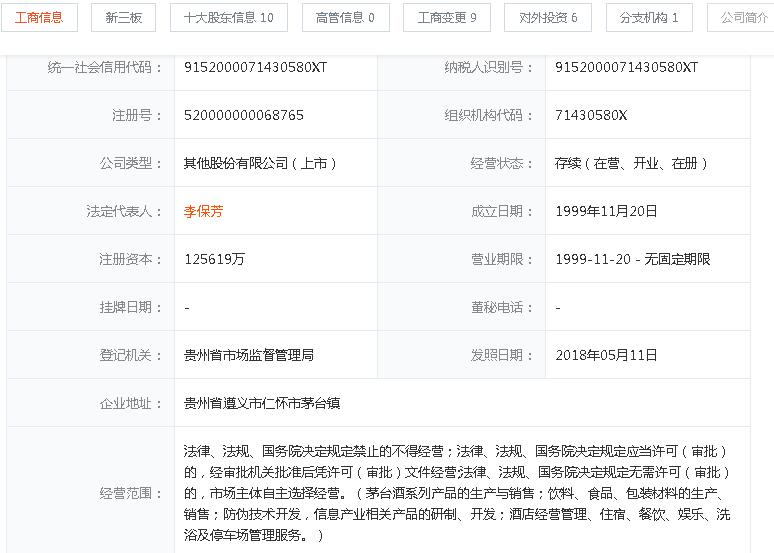The width and height of the screenshot is (774, 553).
Task: Click the 纳税人识别号 value 9152000071430580XT
Action: pyautogui.click(x=626, y=67)
